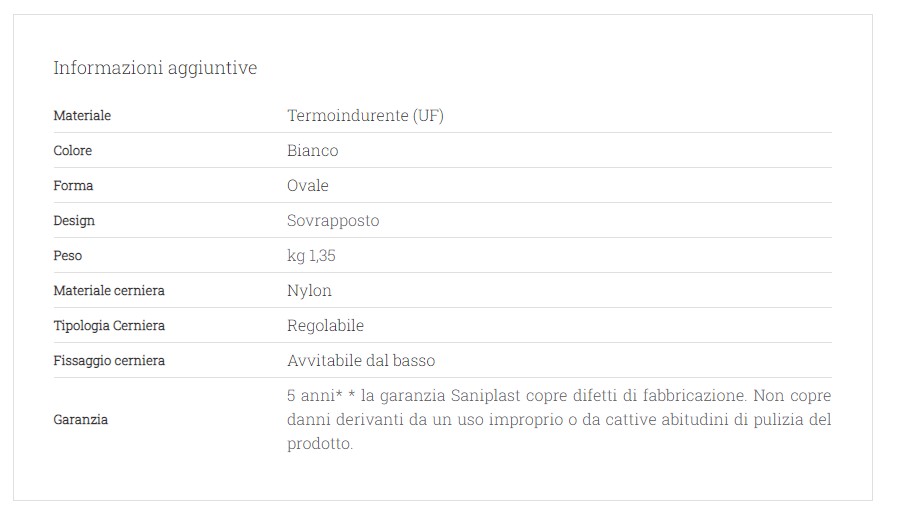
Task: Select the Colore label
Action: [73, 150]
